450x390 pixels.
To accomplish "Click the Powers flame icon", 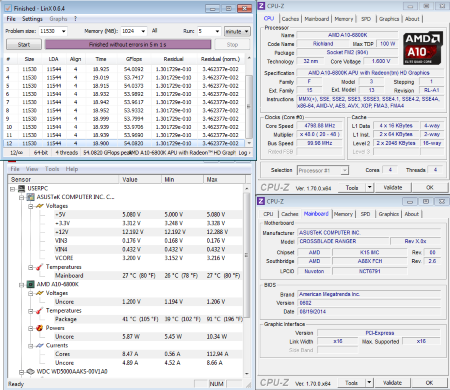I will coord(39,328).
